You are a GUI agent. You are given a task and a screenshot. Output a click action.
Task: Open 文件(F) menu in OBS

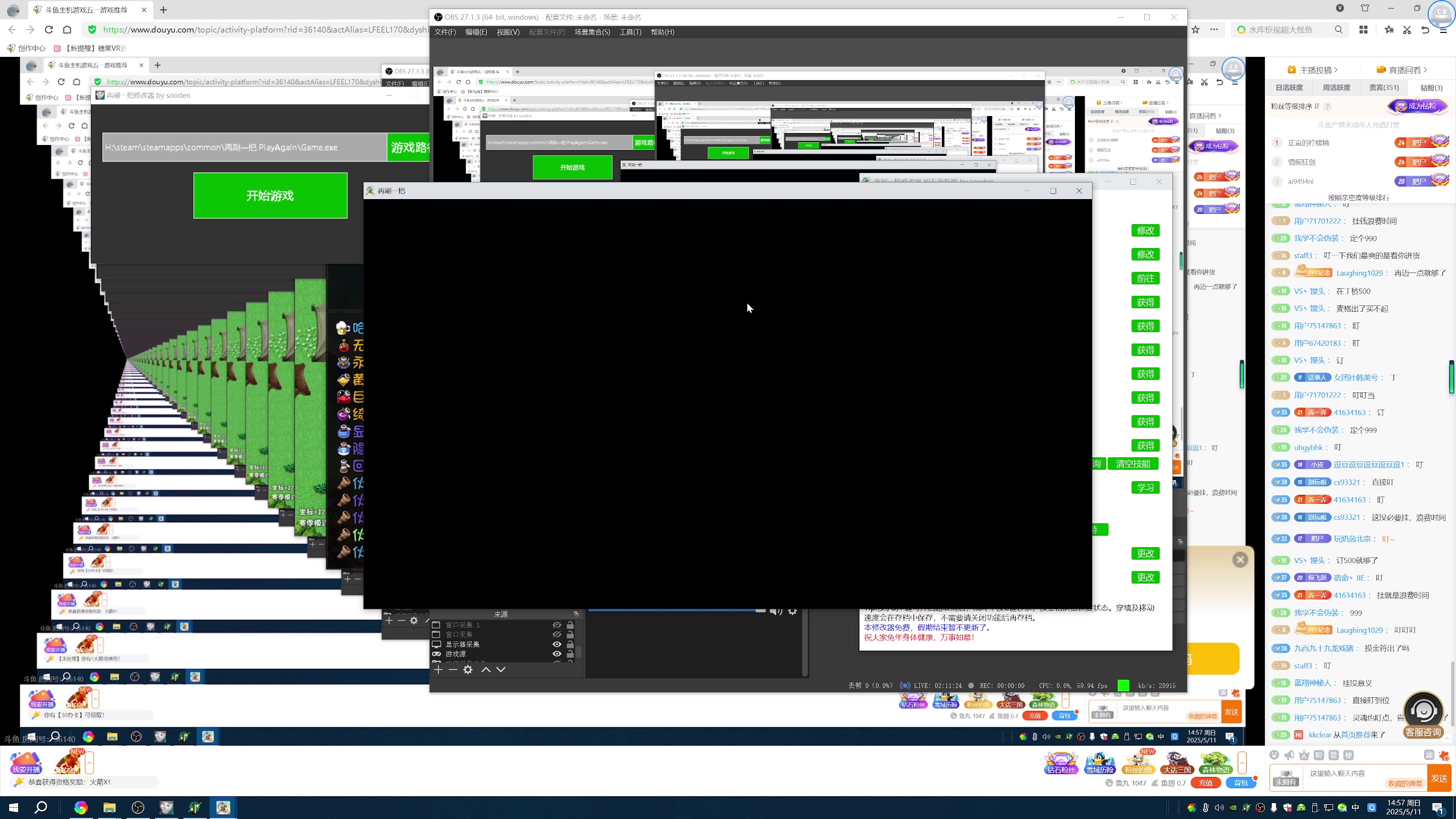coord(445,32)
